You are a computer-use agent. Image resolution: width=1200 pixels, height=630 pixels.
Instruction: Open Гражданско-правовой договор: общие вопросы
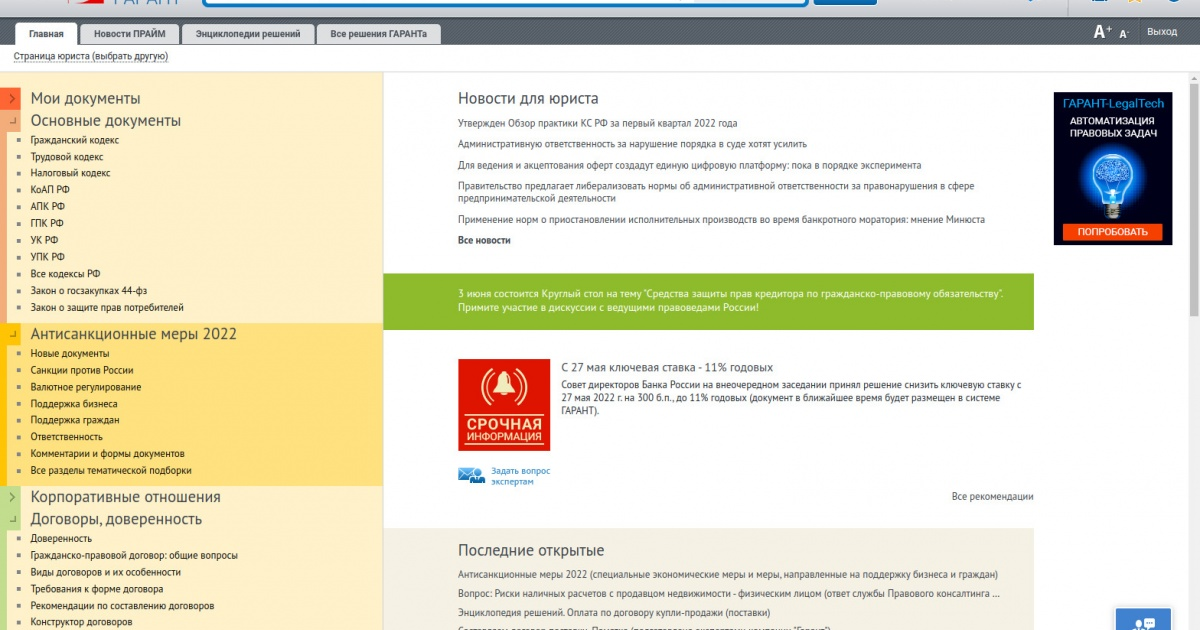pyautogui.click(x=134, y=555)
